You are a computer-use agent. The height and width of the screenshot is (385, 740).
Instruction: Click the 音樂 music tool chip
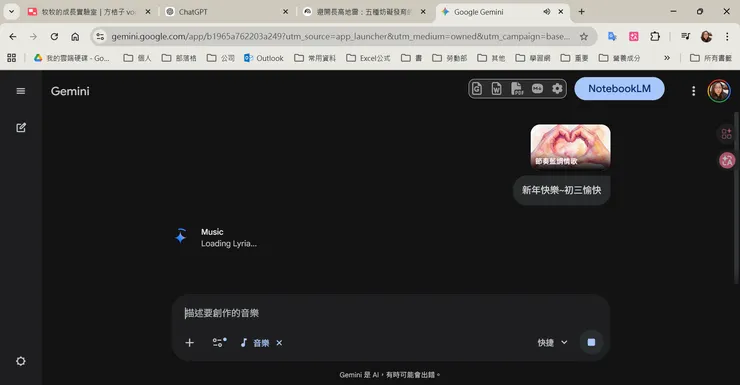pyautogui.click(x=255, y=343)
